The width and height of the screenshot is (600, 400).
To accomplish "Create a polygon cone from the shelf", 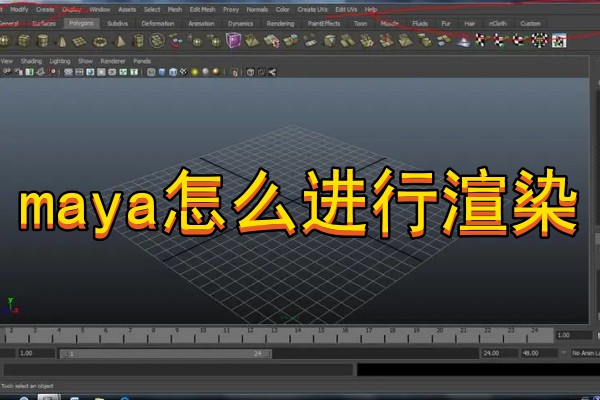I will click(x=61, y=41).
